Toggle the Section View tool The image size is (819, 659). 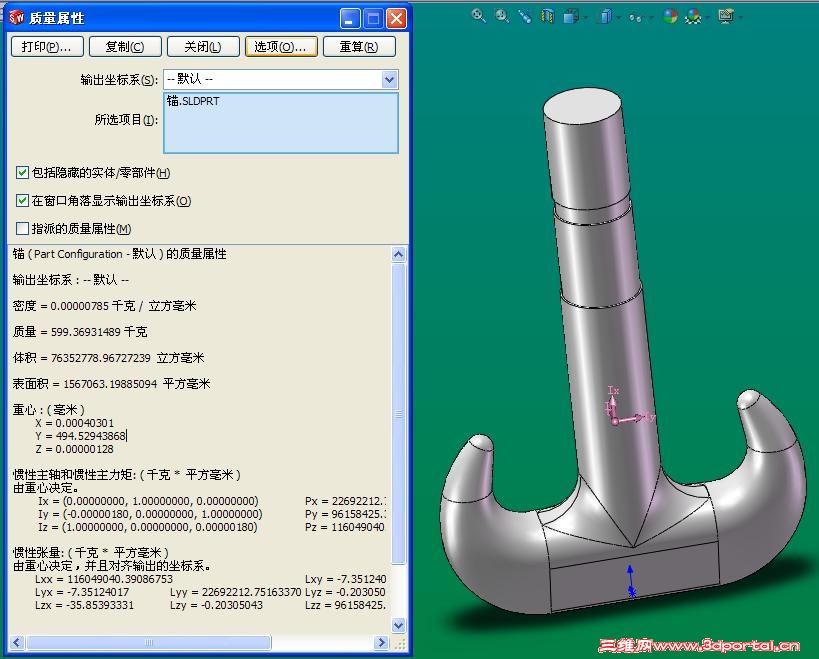pos(547,16)
